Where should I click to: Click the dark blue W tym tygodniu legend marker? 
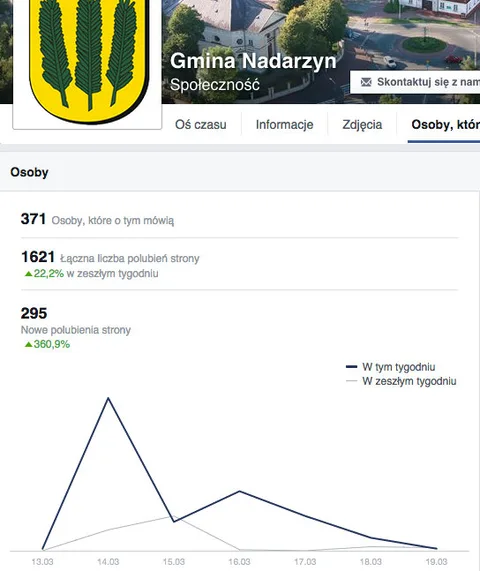(351, 367)
